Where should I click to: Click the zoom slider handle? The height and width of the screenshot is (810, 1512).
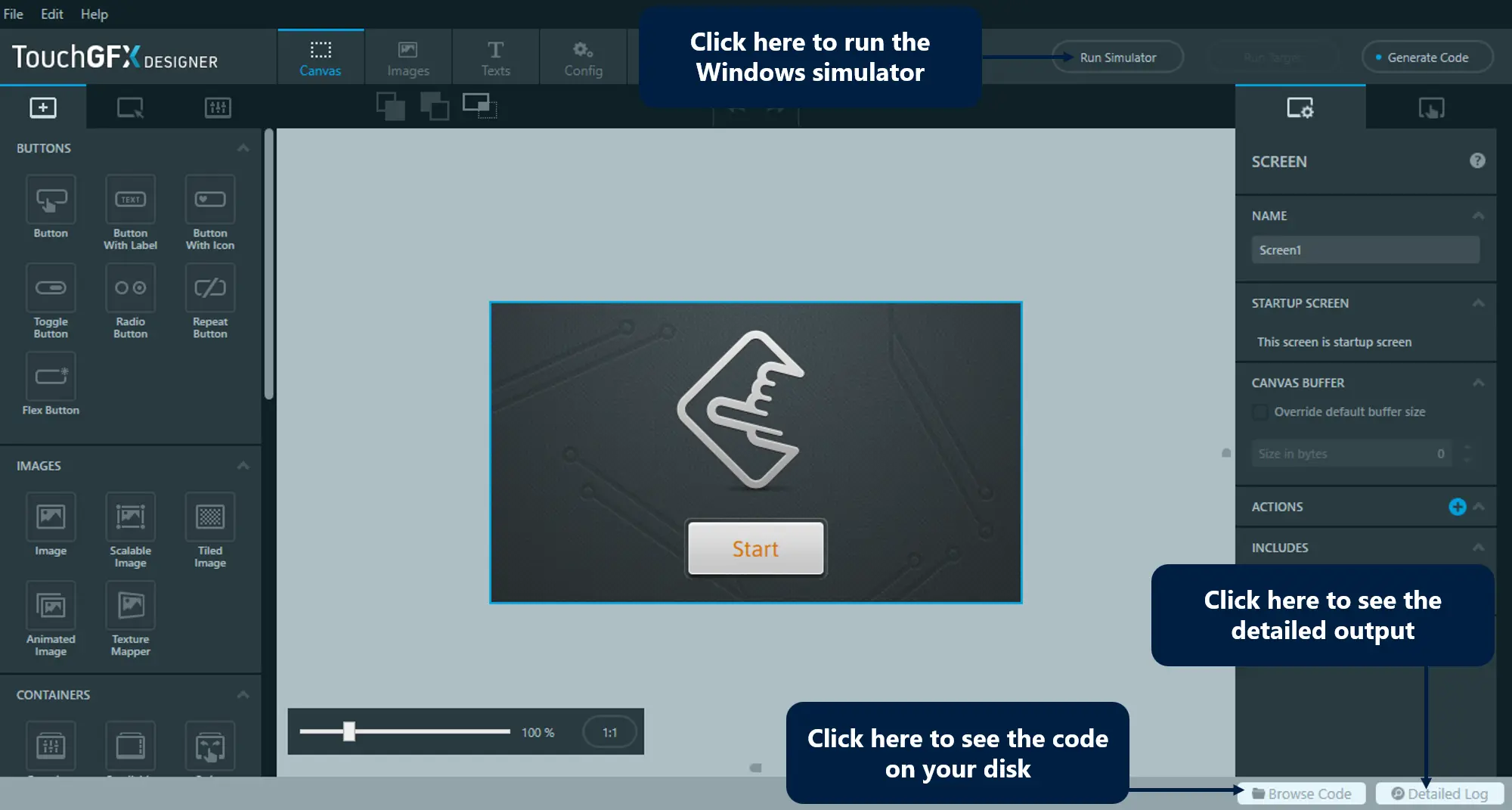pos(349,731)
